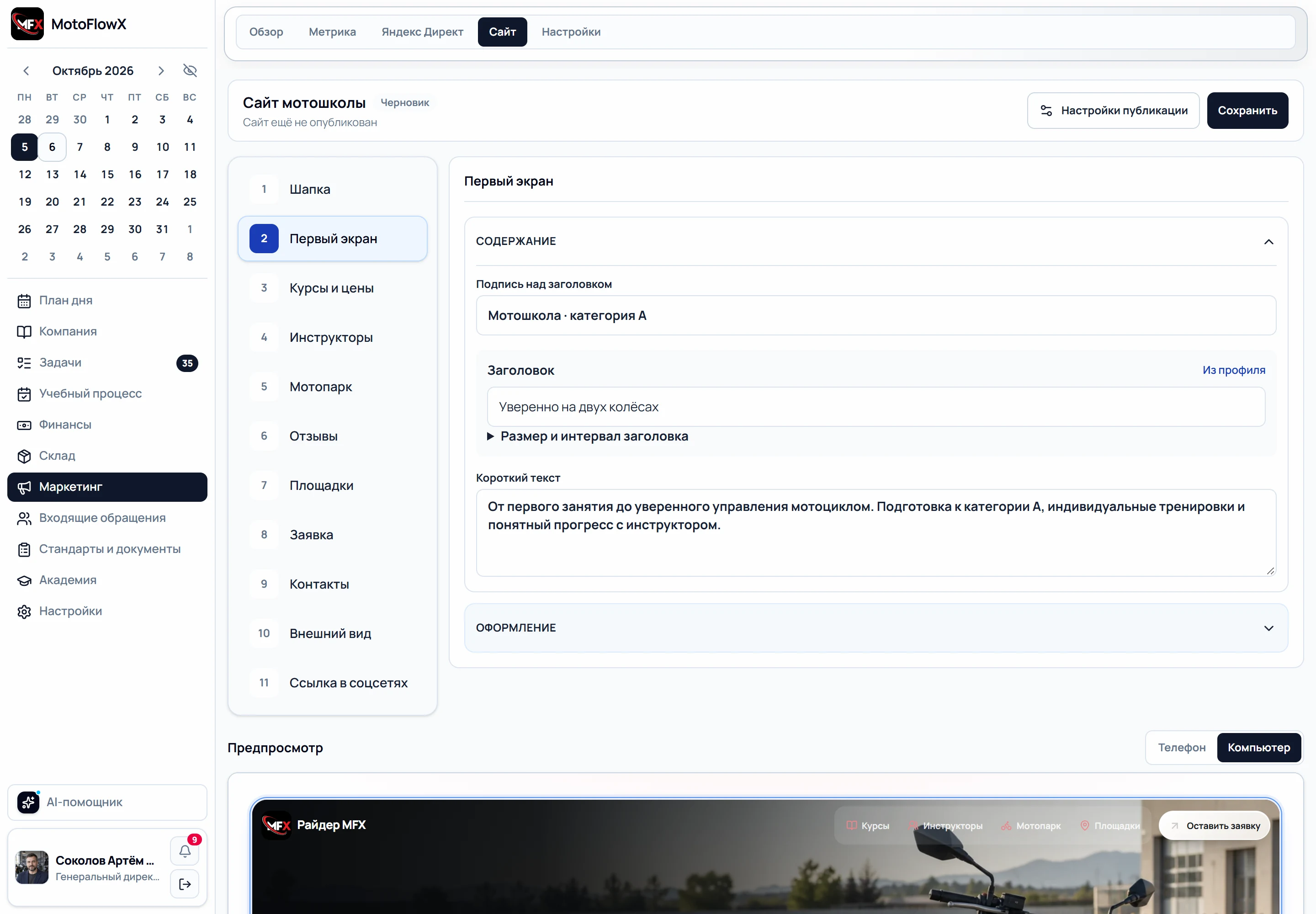Viewport: 1316px width, 914px height.
Task: Click the Заголовок input field
Action: point(876,407)
